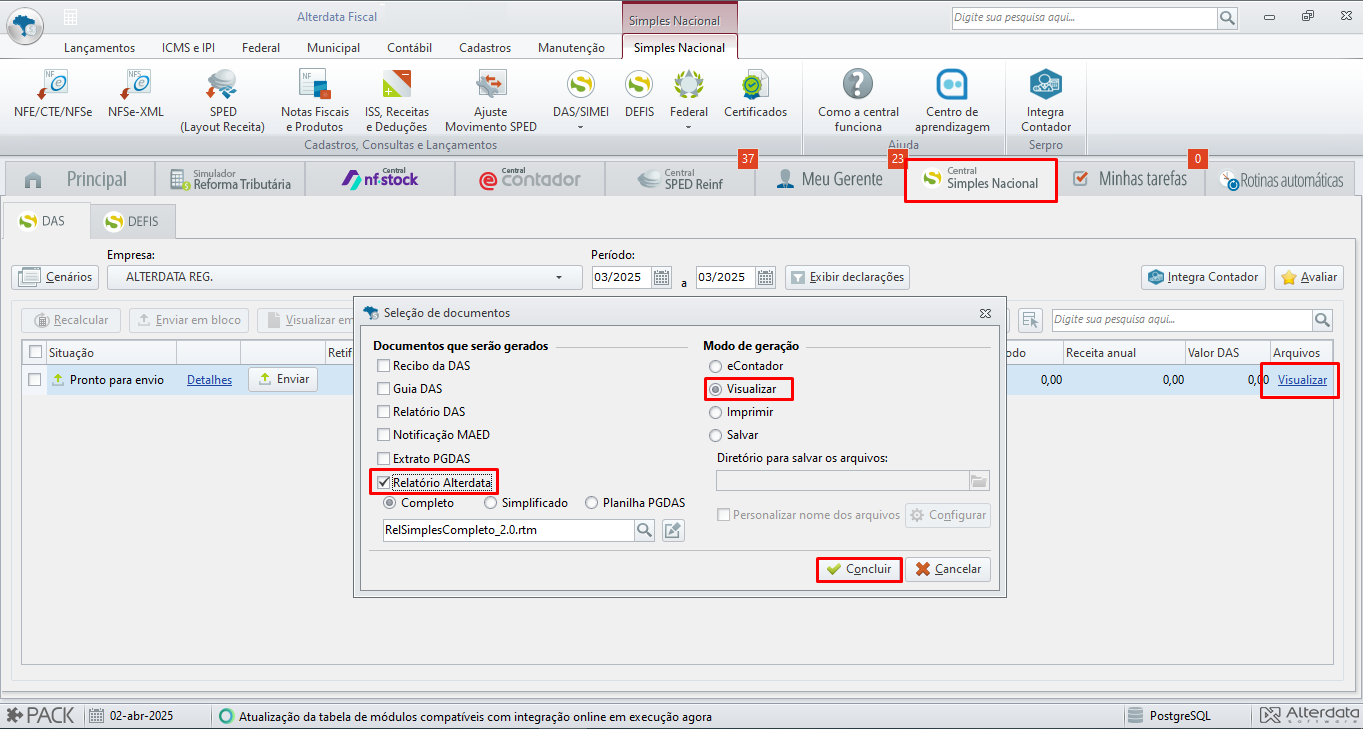Select the Visualizar radio in Modo de geração
This screenshot has height=729, width=1363.
pos(715,388)
